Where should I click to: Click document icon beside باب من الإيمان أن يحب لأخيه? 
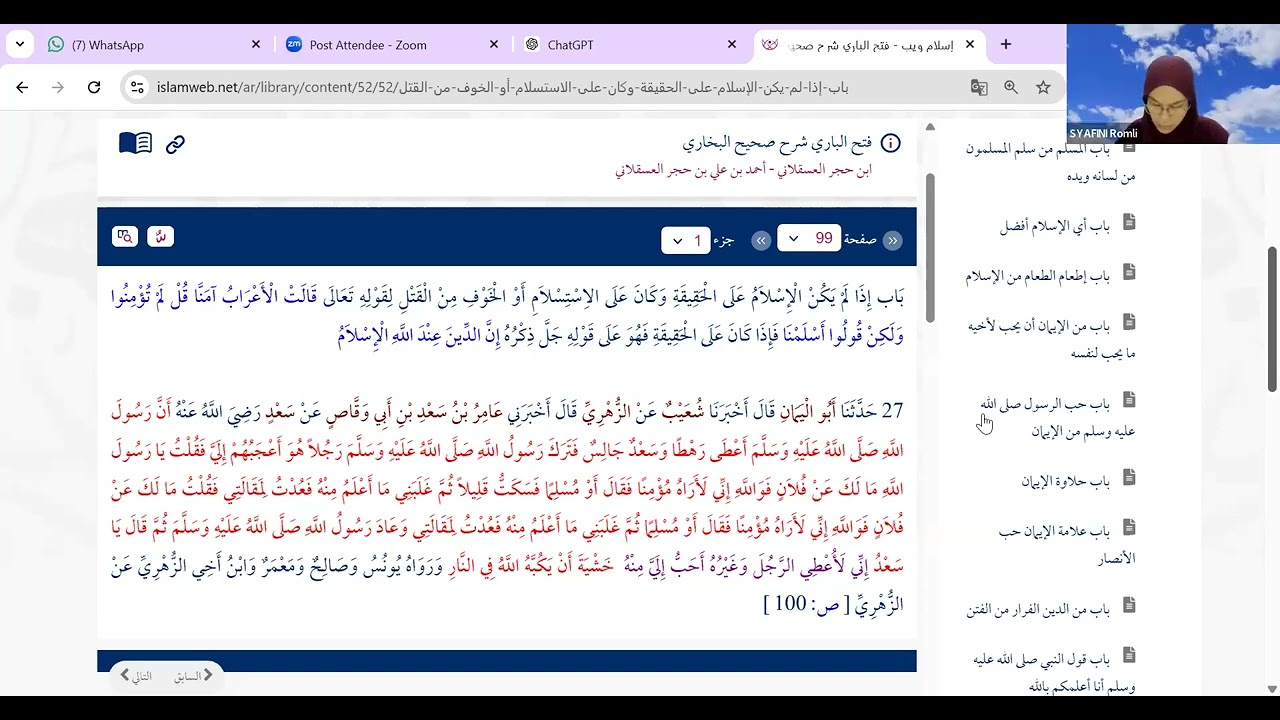(1129, 322)
